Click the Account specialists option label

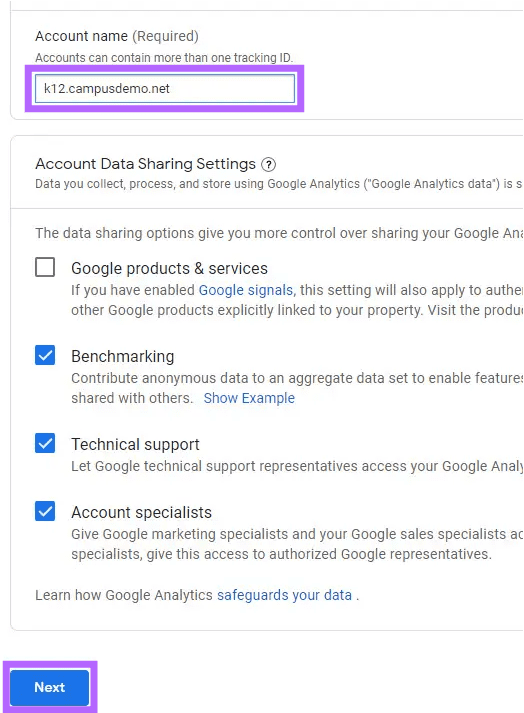(x=141, y=512)
